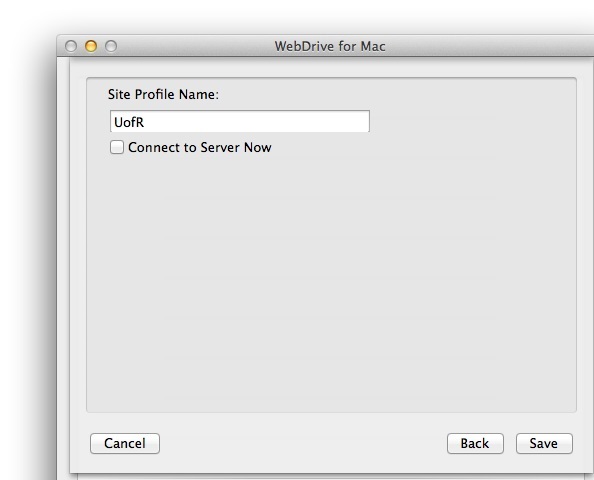594x480 pixels.
Task: Hit the Cancel button in the dialog
Action: point(125,443)
